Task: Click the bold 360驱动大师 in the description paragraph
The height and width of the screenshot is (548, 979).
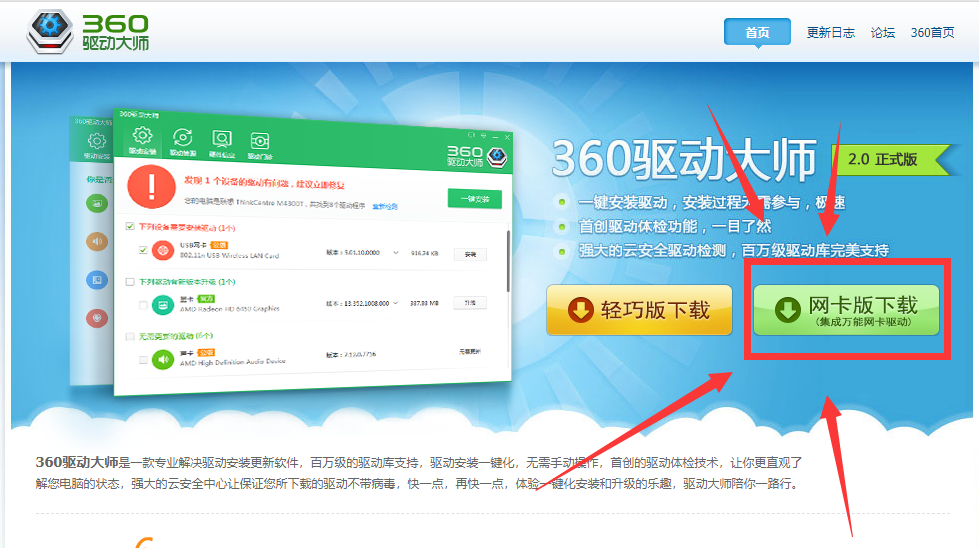Action: pos(77,462)
